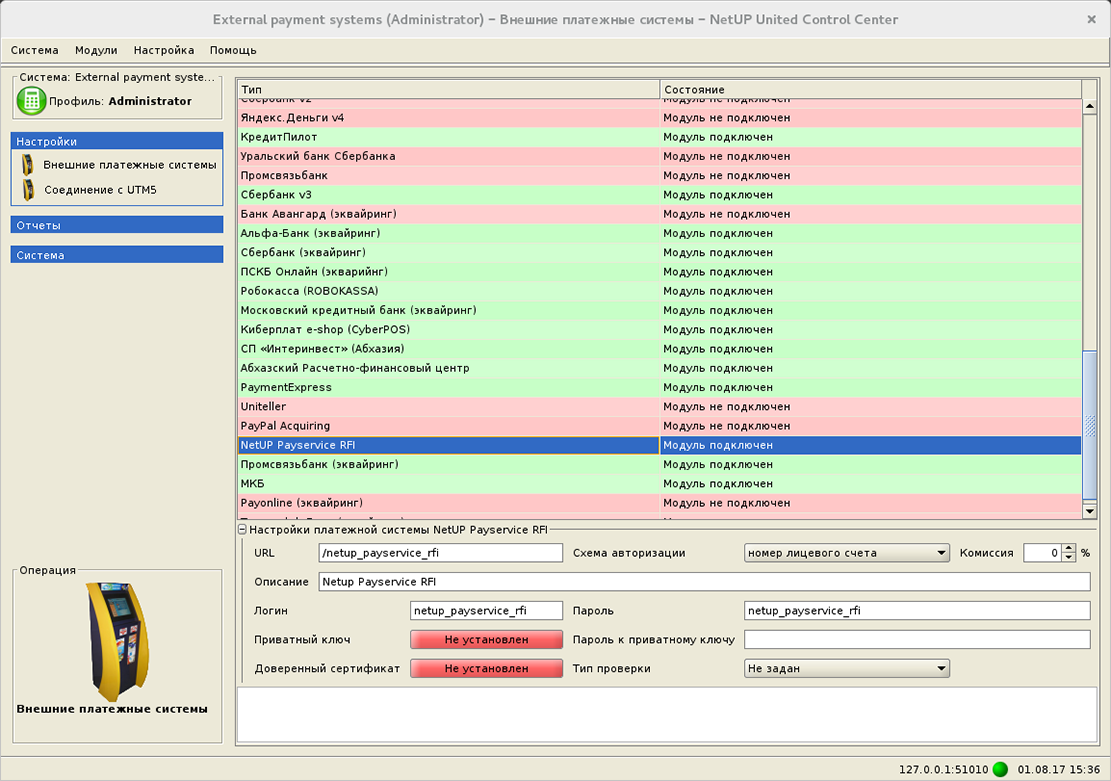Click the Доверенный сертификат Не установлен button
The width and height of the screenshot is (1111, 781).
point(486,668)
